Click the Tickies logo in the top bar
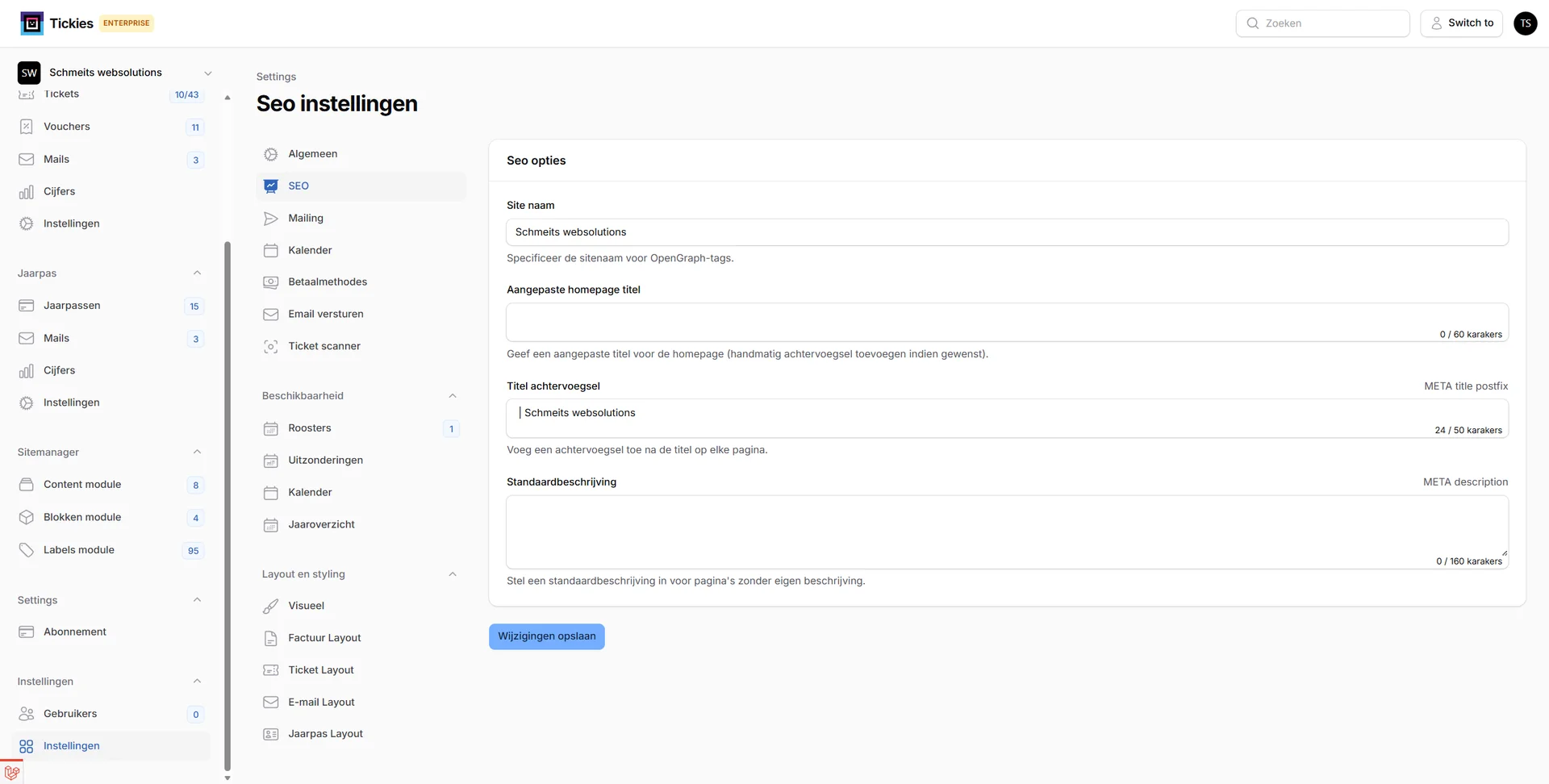This screenshot has width=1549, height=784. coord(32,23)
